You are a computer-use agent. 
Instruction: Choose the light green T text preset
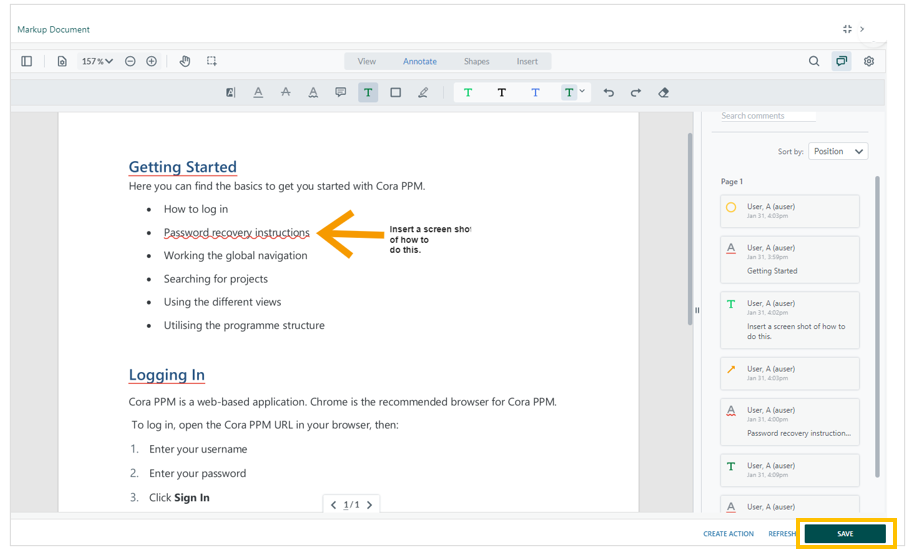tap(468, 92)
